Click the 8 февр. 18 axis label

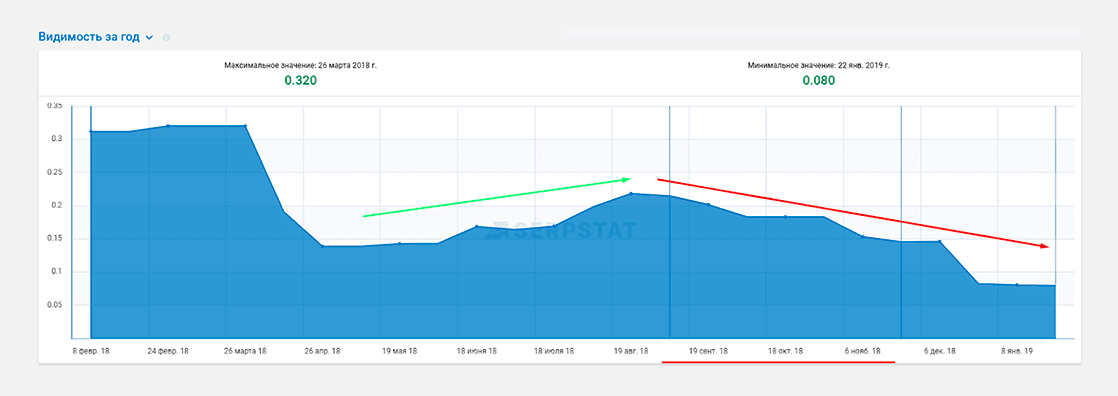(x=91, y=351)
